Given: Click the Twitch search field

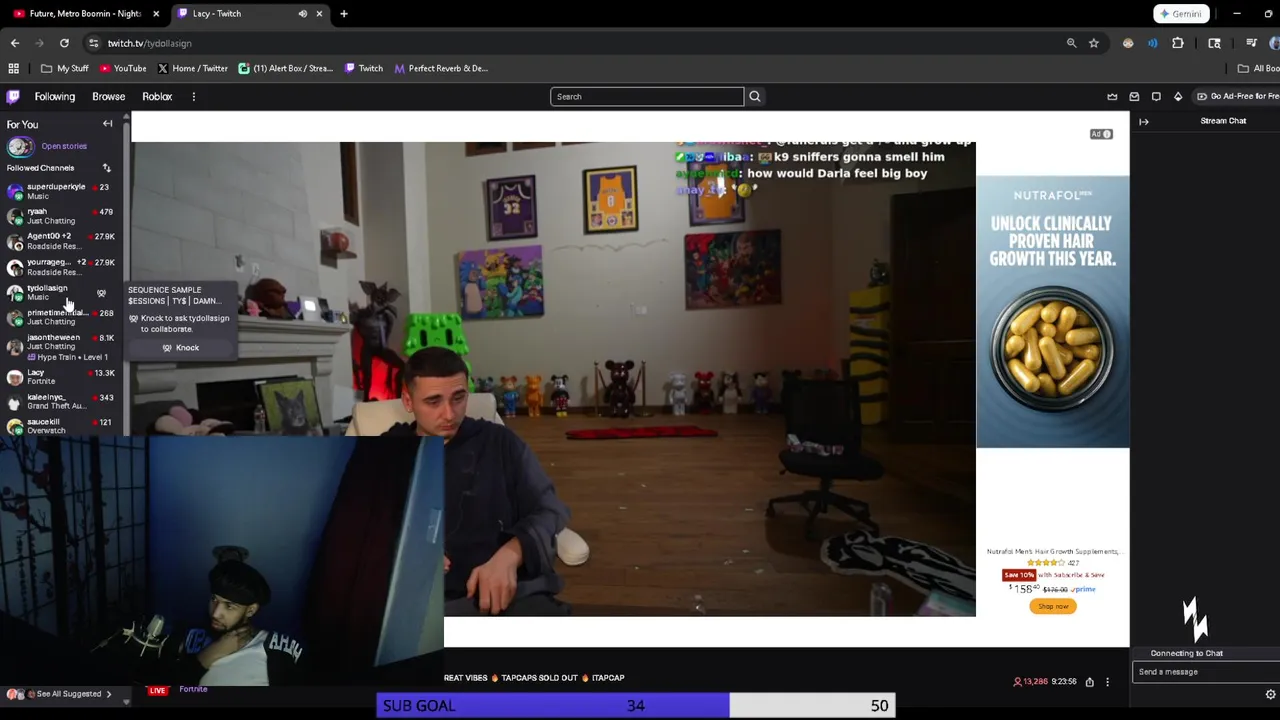Looking at the screenshot, I should tap(647, 97).
